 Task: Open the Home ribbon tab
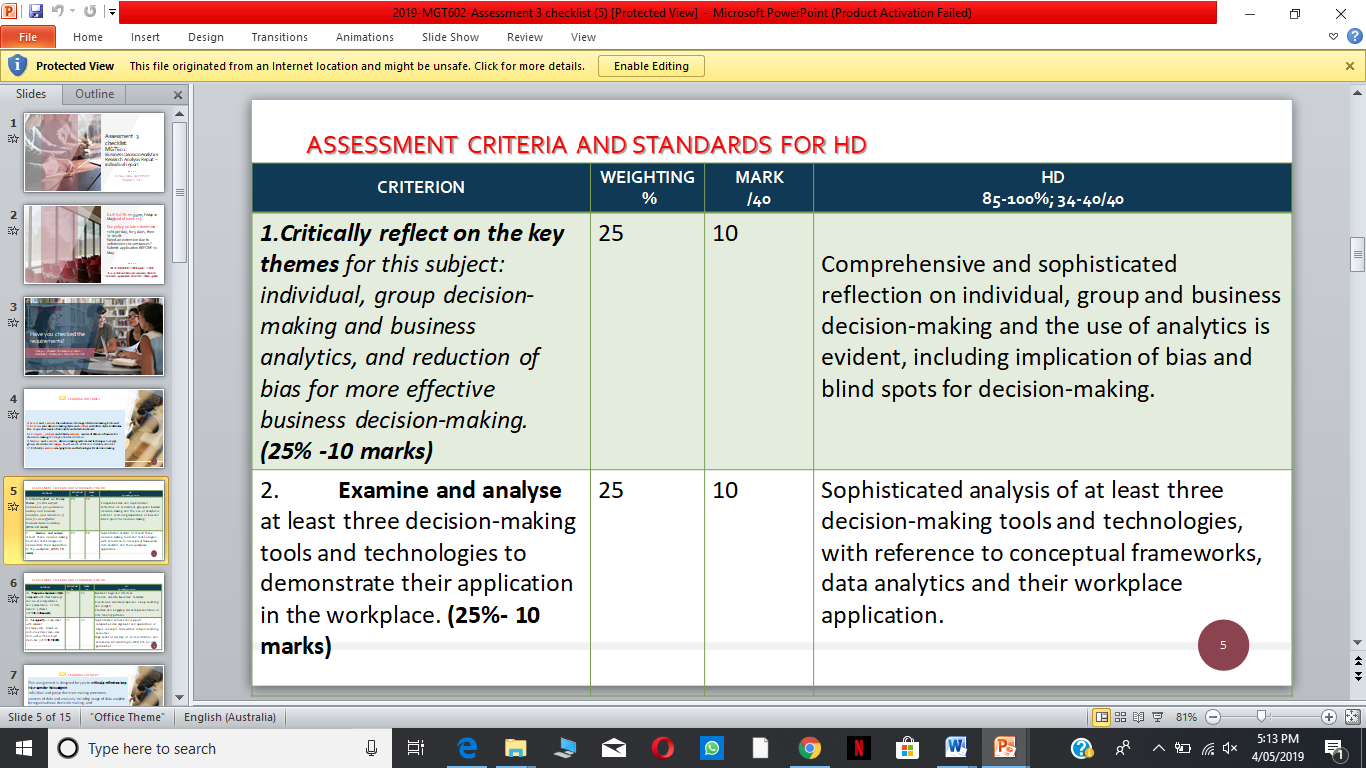coord(88,37)
